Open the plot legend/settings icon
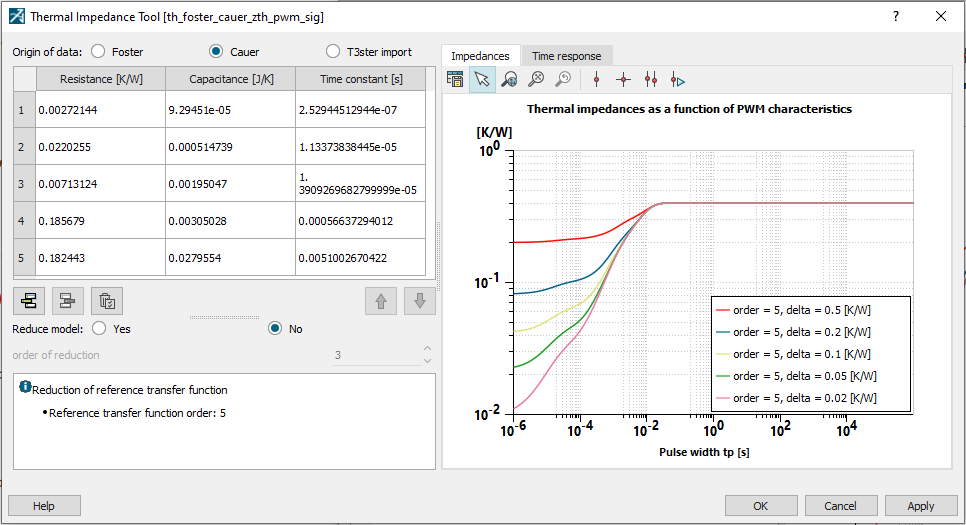 [x=455, y=80]
